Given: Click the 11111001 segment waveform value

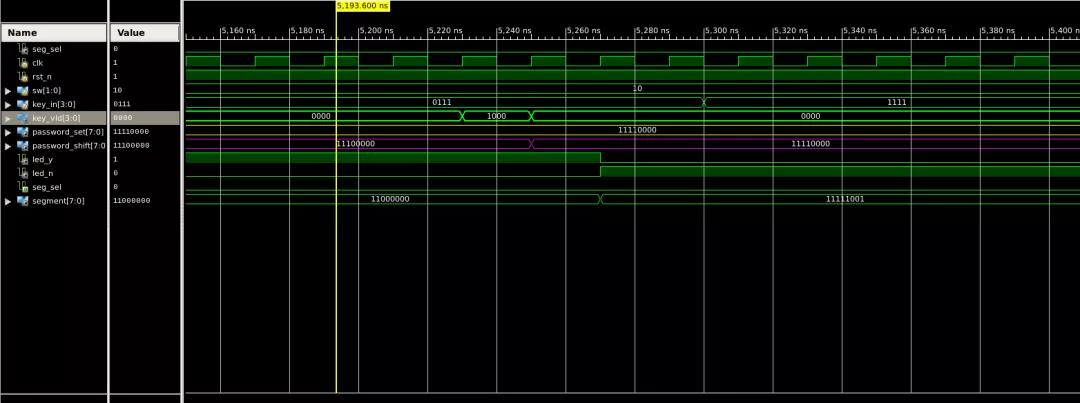Looking at the screenshot, I should [x=845, y=199].
